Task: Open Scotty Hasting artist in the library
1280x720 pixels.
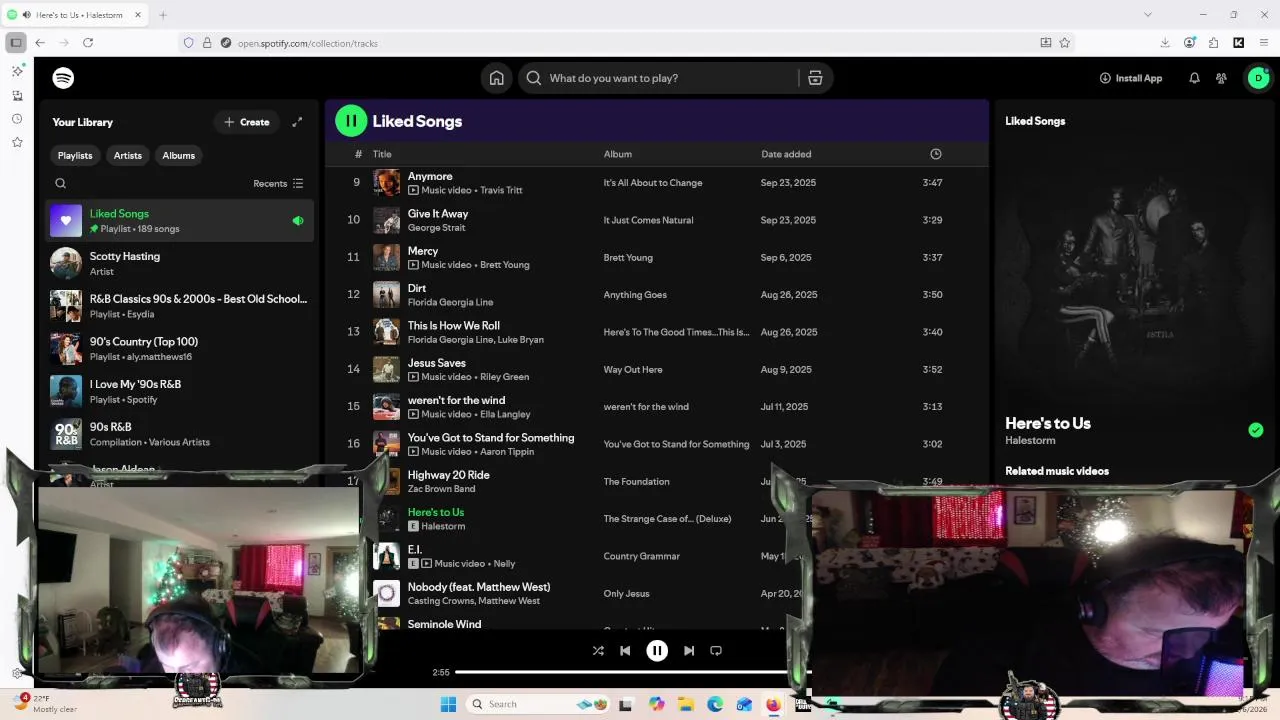Action: pyautogui.click(x=180, y=264)
